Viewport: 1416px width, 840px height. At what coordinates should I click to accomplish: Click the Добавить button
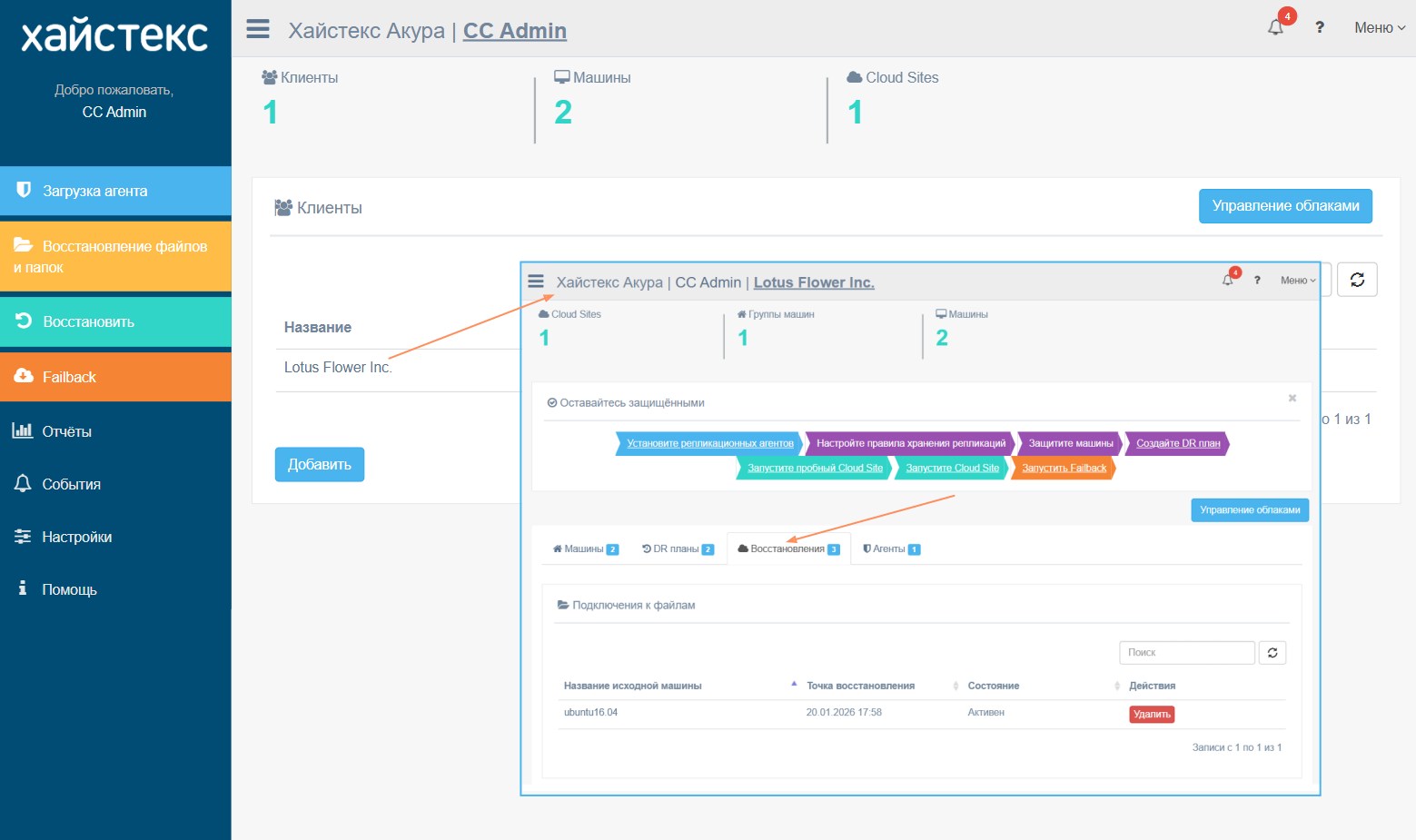pyautogui.click(x=320, y=464)
